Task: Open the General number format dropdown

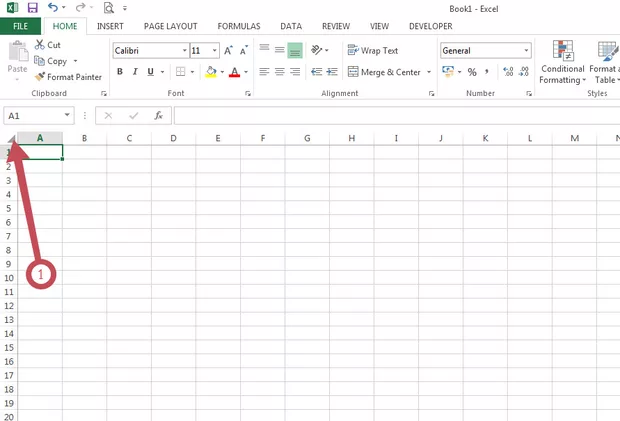Action: tap(526, 51)
